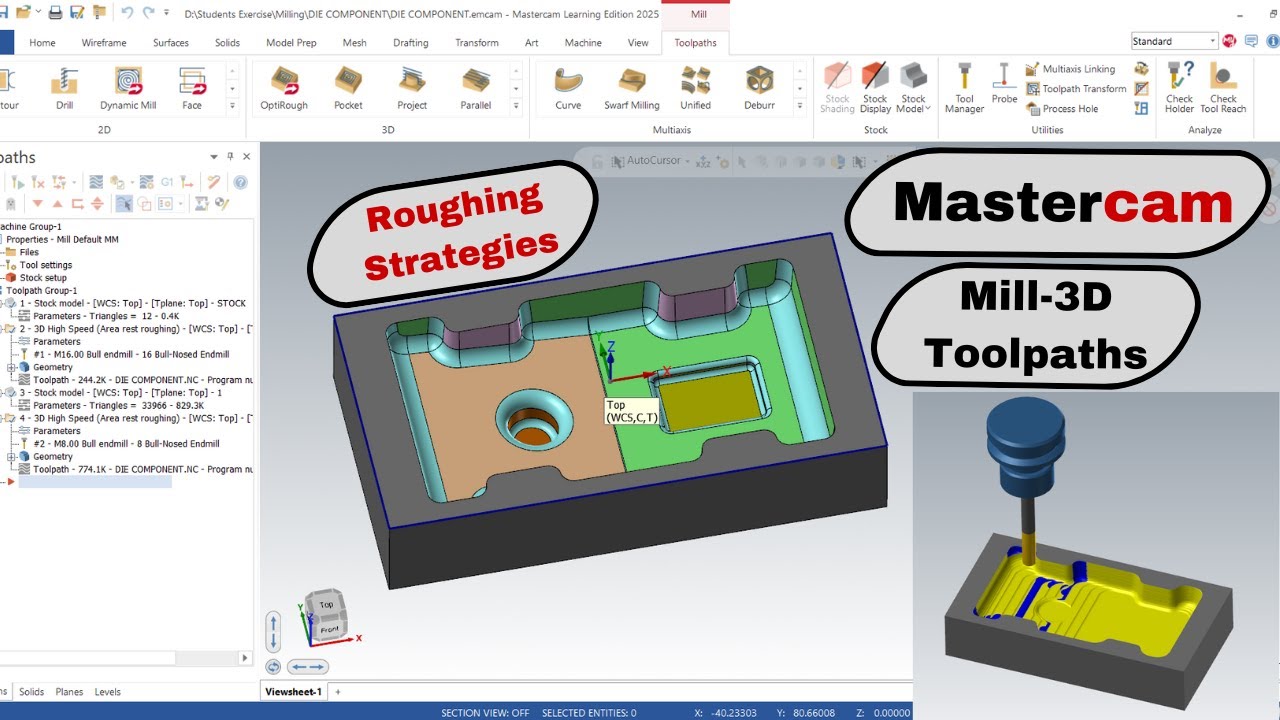1280x720 pixels.
Task: Open the Levels manager tab
Action: click(x=107, y=692)
